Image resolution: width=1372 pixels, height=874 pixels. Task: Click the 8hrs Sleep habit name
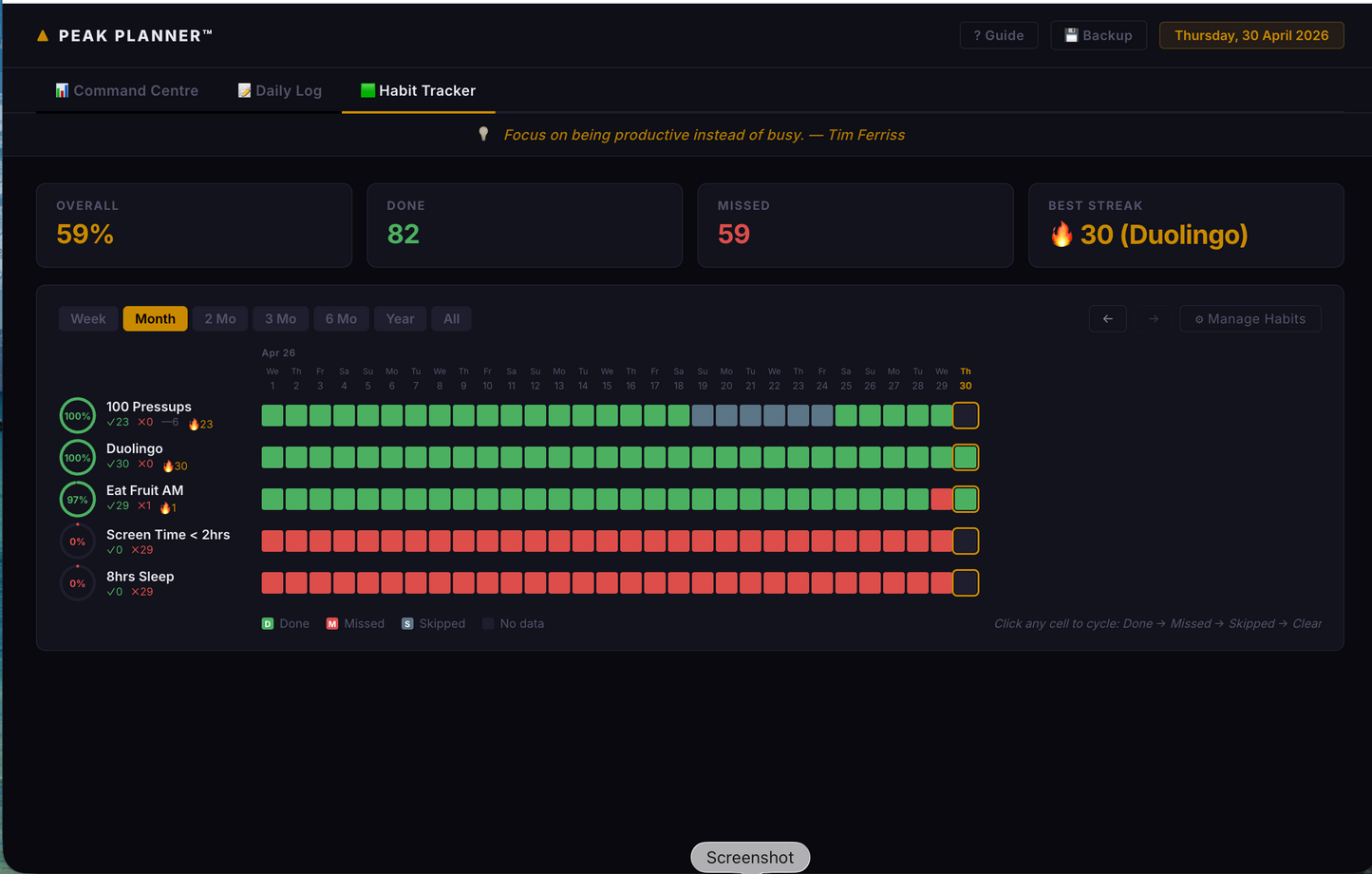141,577
